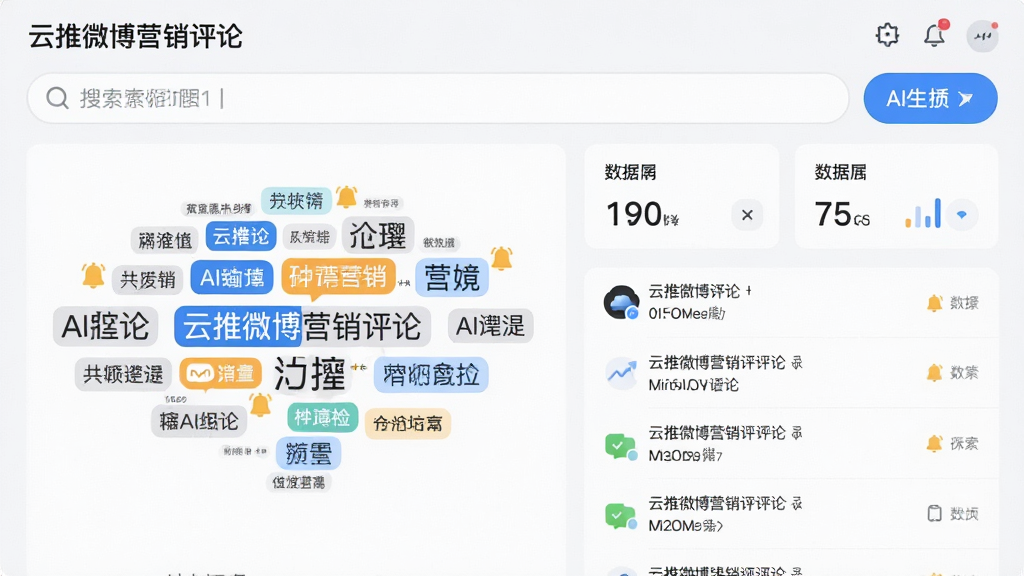1024x576 pixels.
Task: Open the dark cloud avatar in the first list row
Action: [x=621, y=302]
